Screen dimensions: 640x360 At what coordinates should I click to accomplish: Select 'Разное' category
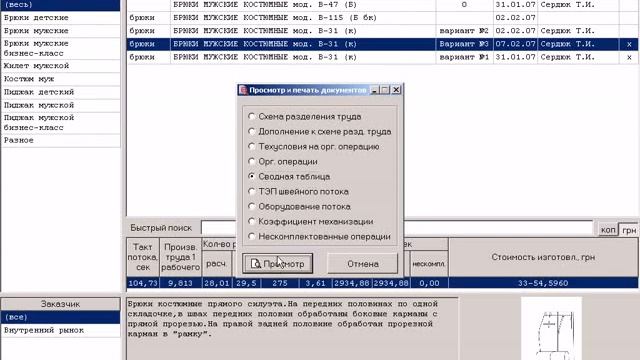pos(60,140)
